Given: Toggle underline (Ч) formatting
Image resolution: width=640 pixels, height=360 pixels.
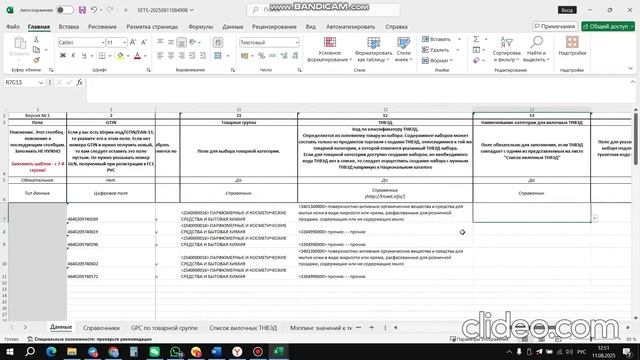Looking at the screenshot, I should coord(84,56).
